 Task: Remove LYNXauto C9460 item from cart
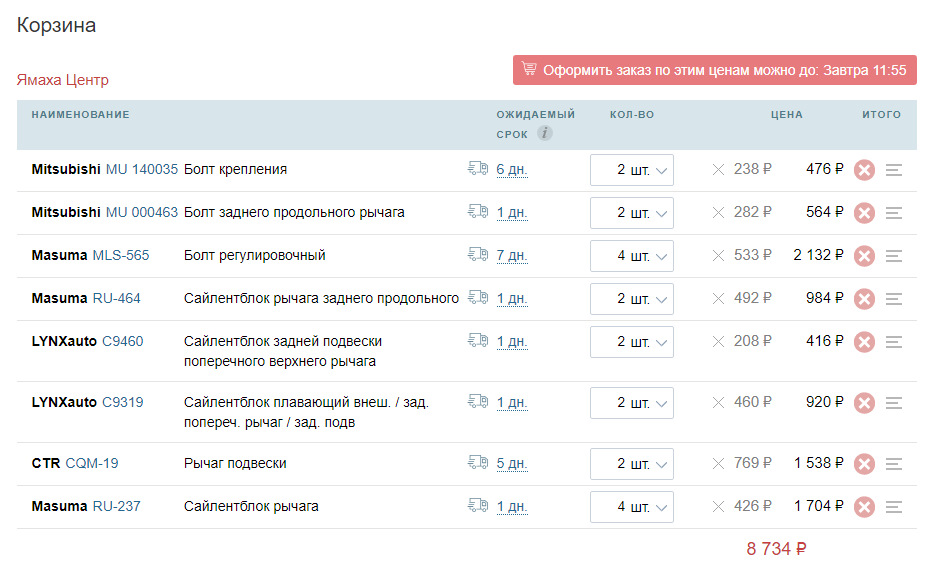pyautogui.click(x=864, y=342)
